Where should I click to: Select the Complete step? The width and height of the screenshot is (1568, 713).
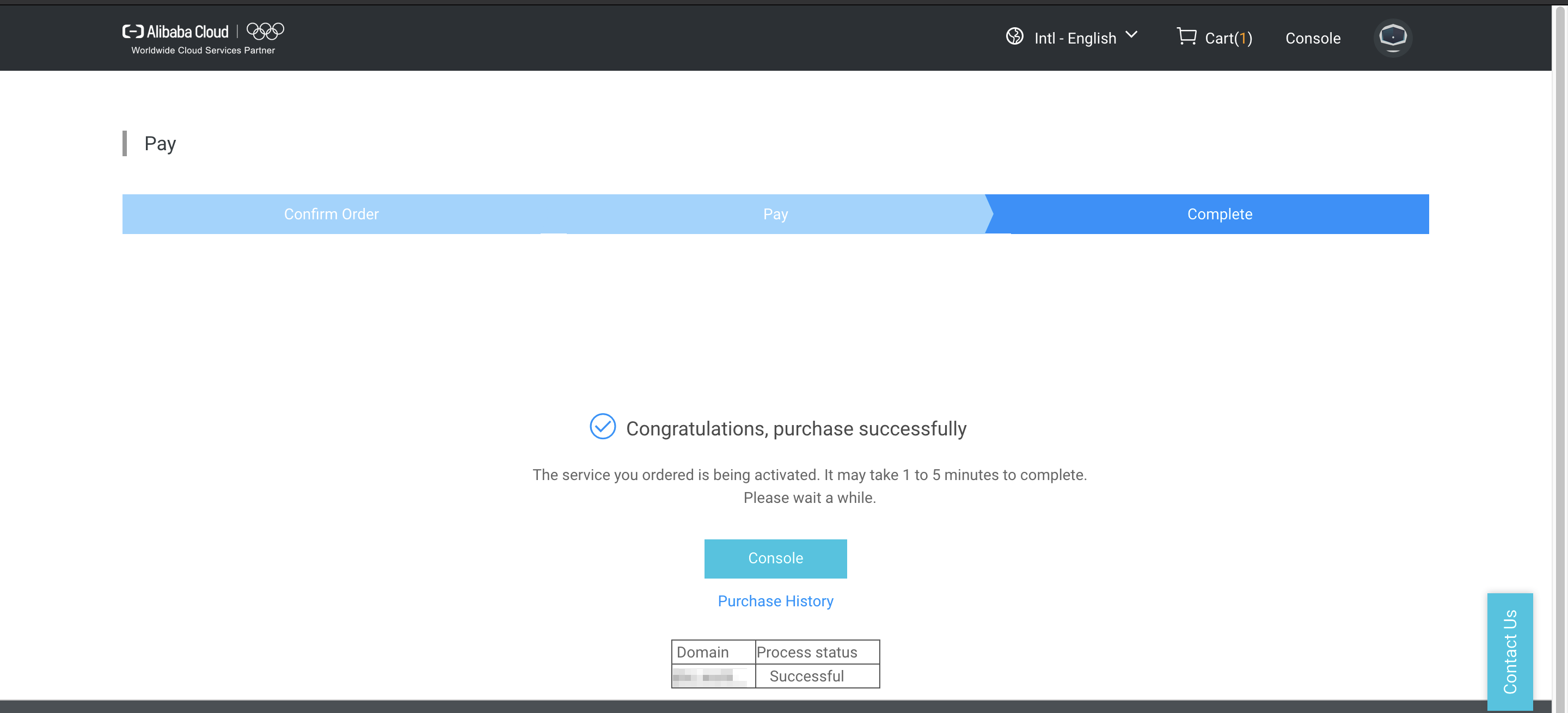[1219, 214]
